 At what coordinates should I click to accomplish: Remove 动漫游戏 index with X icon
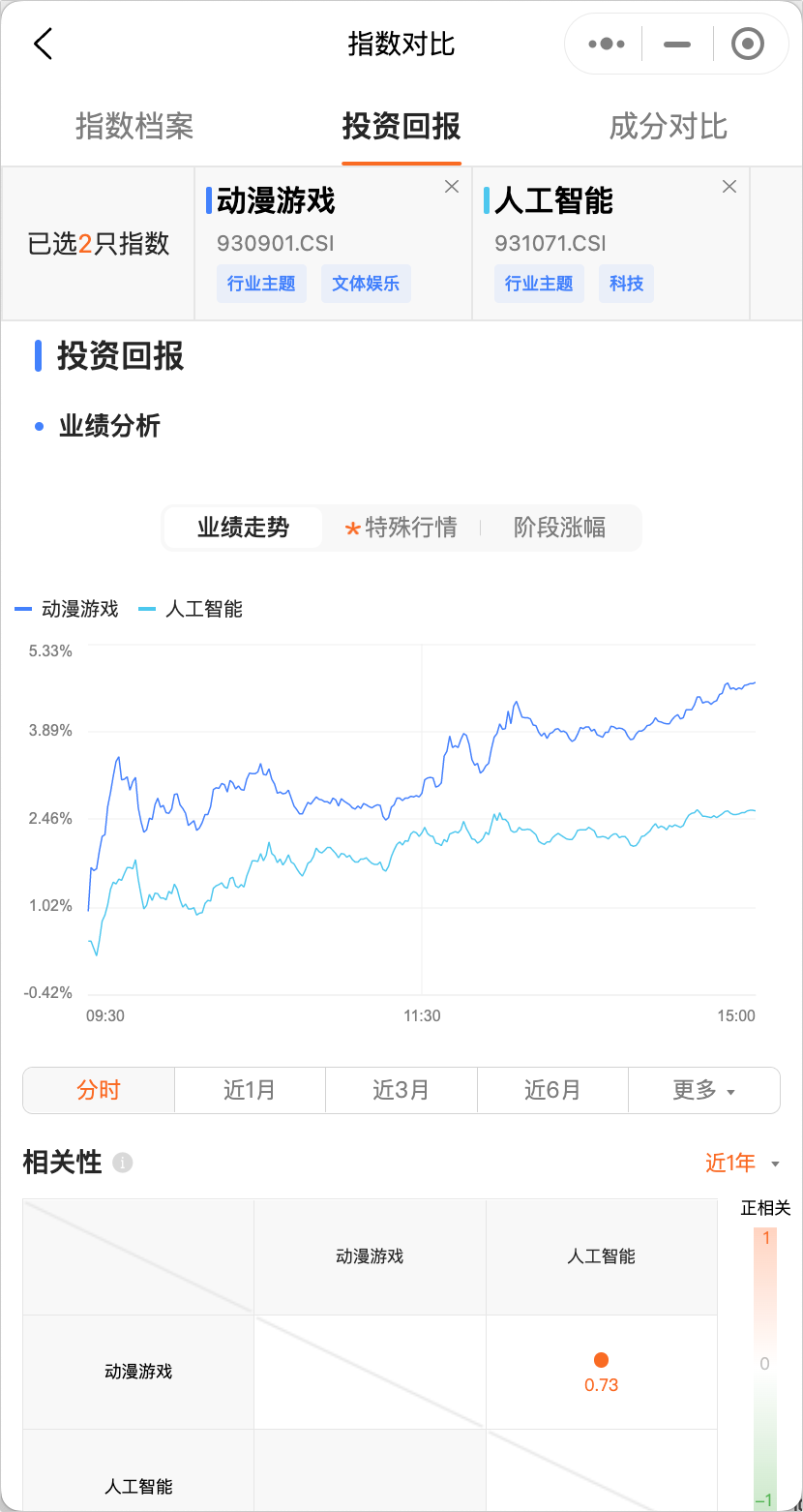[x=452, y=187]
